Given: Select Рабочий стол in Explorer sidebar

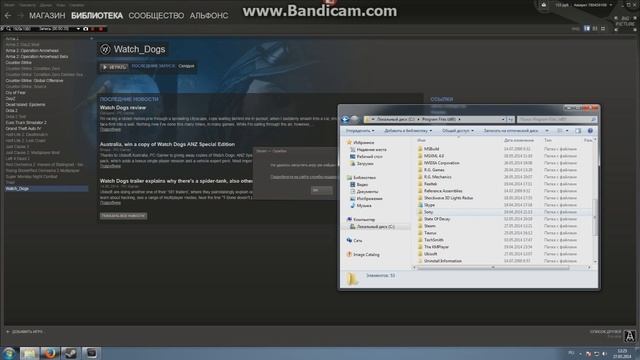Looking at the screenshot, I should [366, 157].
